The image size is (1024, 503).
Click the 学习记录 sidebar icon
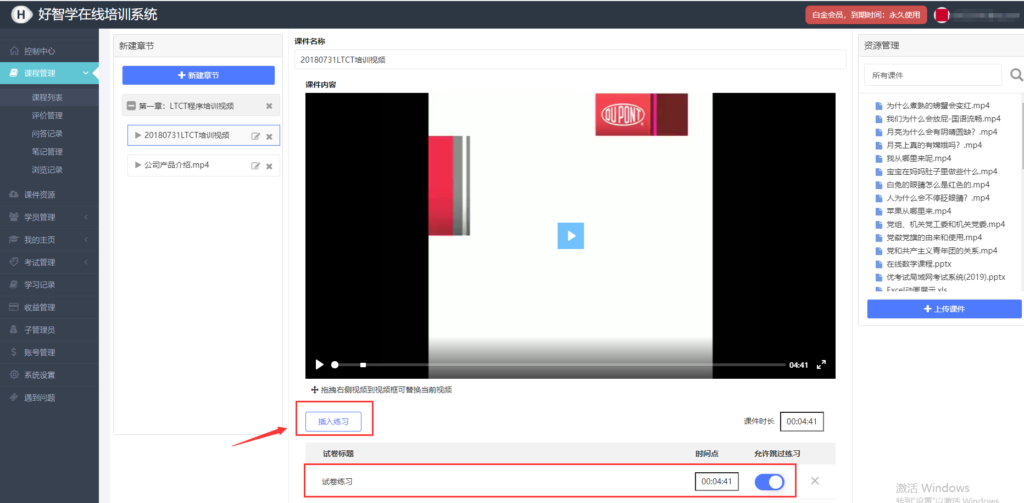14,285
